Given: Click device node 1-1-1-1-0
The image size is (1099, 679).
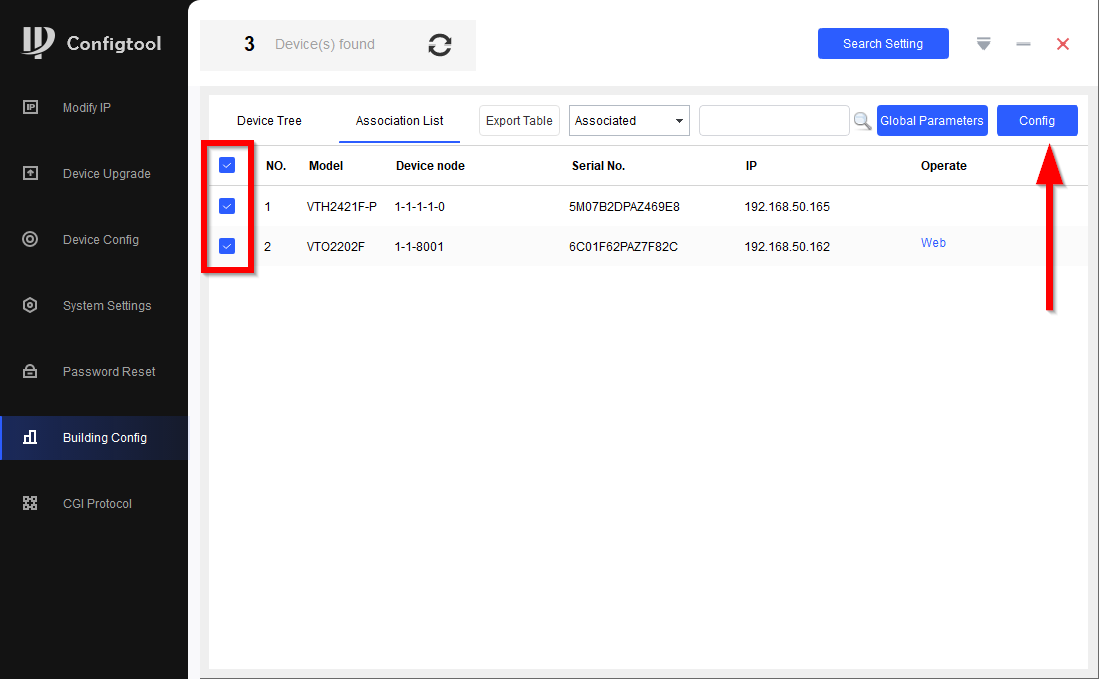Looking at the screenshot, I should tap(420, 207).
